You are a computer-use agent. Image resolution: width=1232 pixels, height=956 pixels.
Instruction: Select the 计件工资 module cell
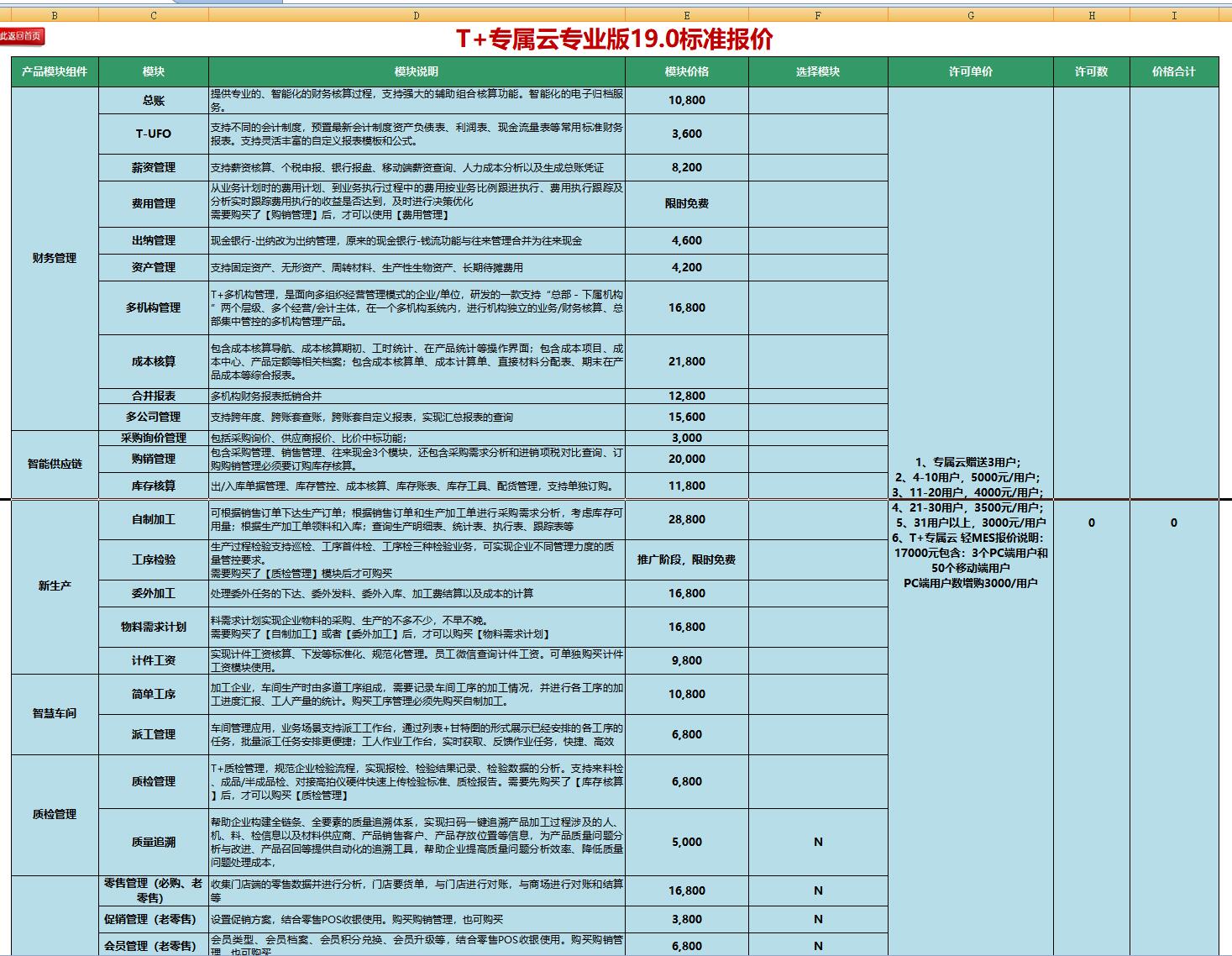click(x=153, y=660)
